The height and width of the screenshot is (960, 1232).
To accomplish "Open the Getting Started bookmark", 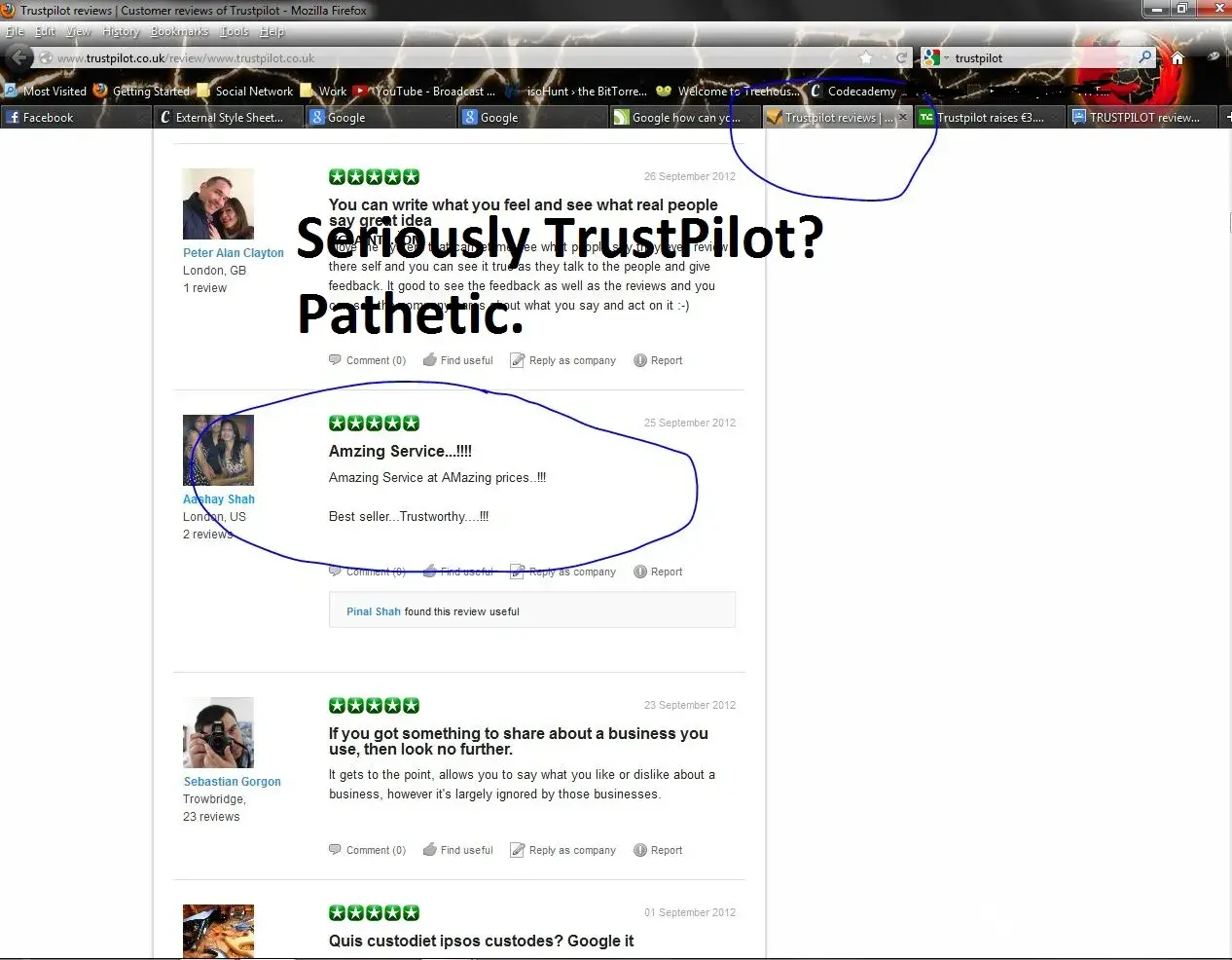I will coord(142,92).
